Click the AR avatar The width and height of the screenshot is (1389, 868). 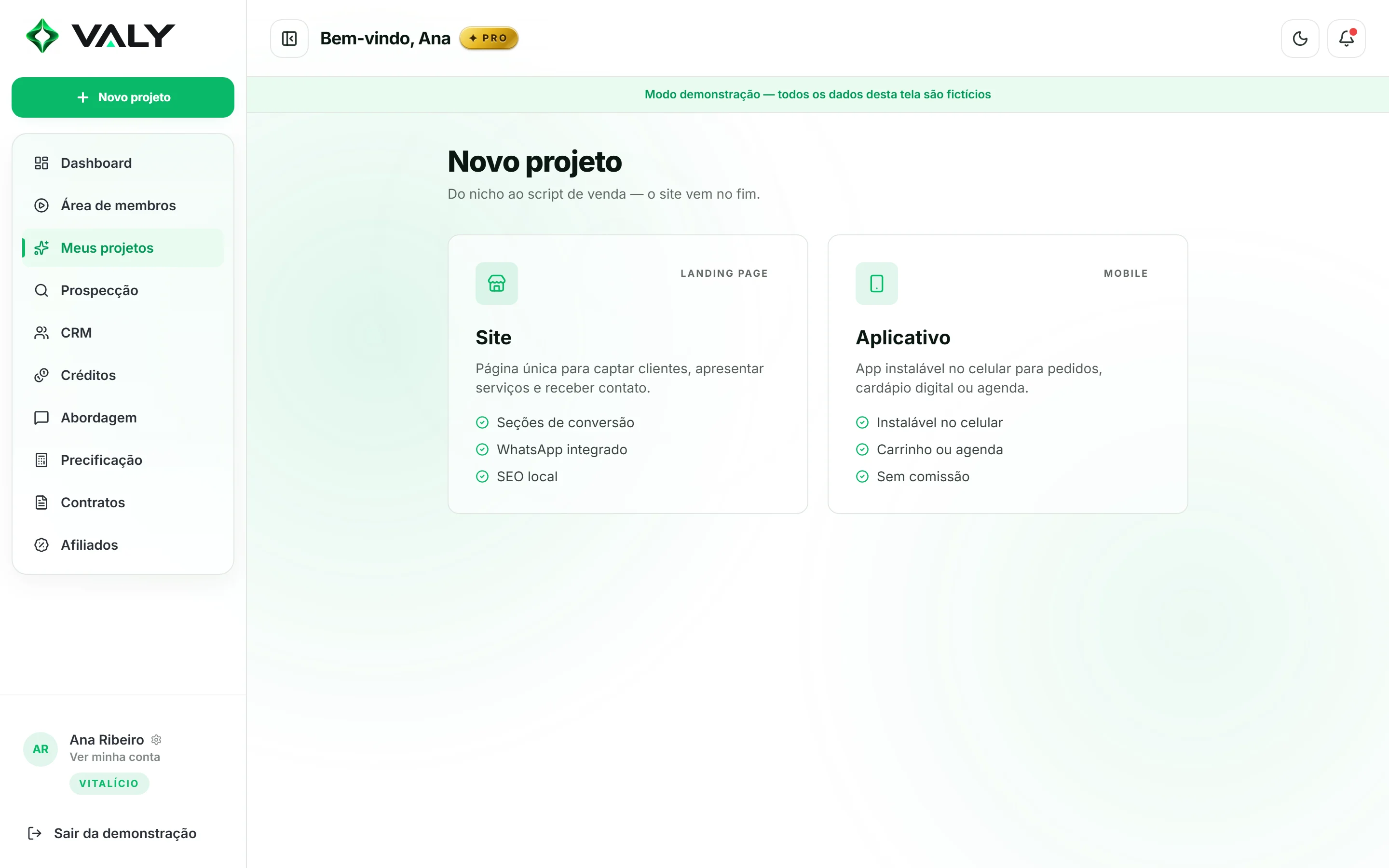(40, 749)
